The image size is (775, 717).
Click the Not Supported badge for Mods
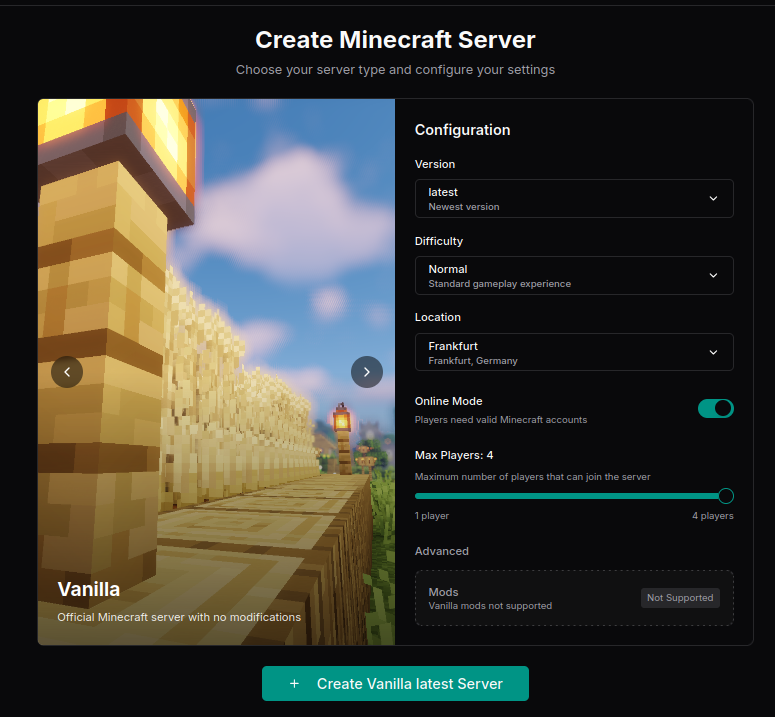680,598
